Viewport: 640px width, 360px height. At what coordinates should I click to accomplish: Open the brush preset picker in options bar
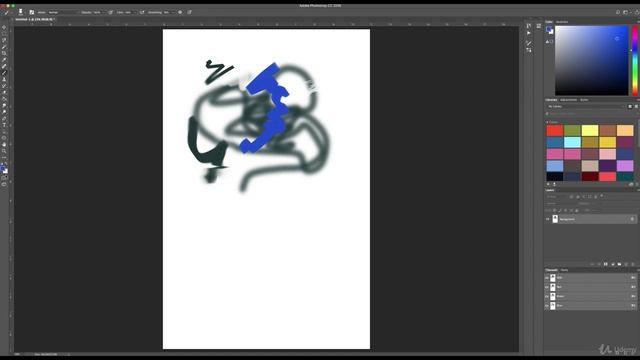21,12
